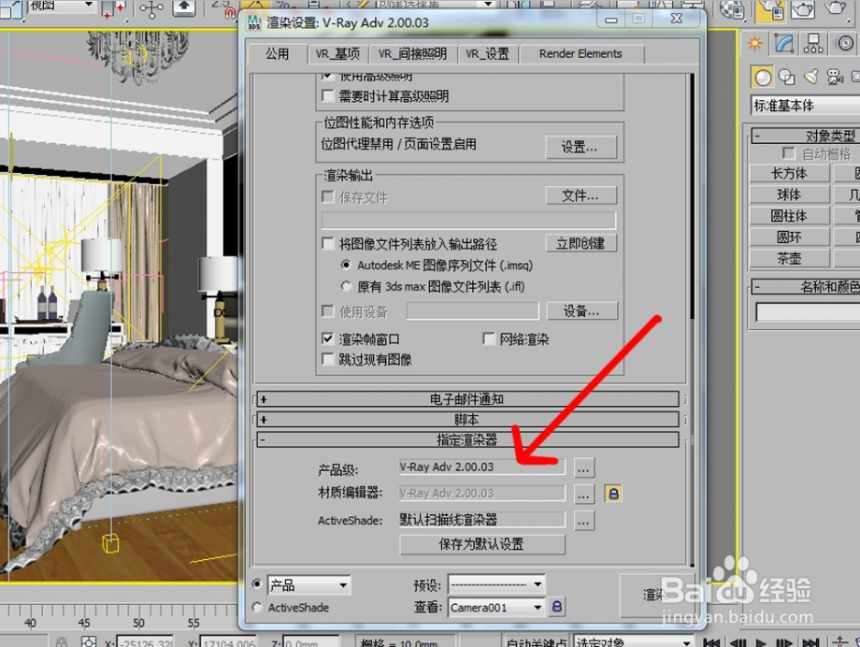
Task: Select 原有 3ds max 图像文件列表 (.ifl) option
Action: pos(346,286)
